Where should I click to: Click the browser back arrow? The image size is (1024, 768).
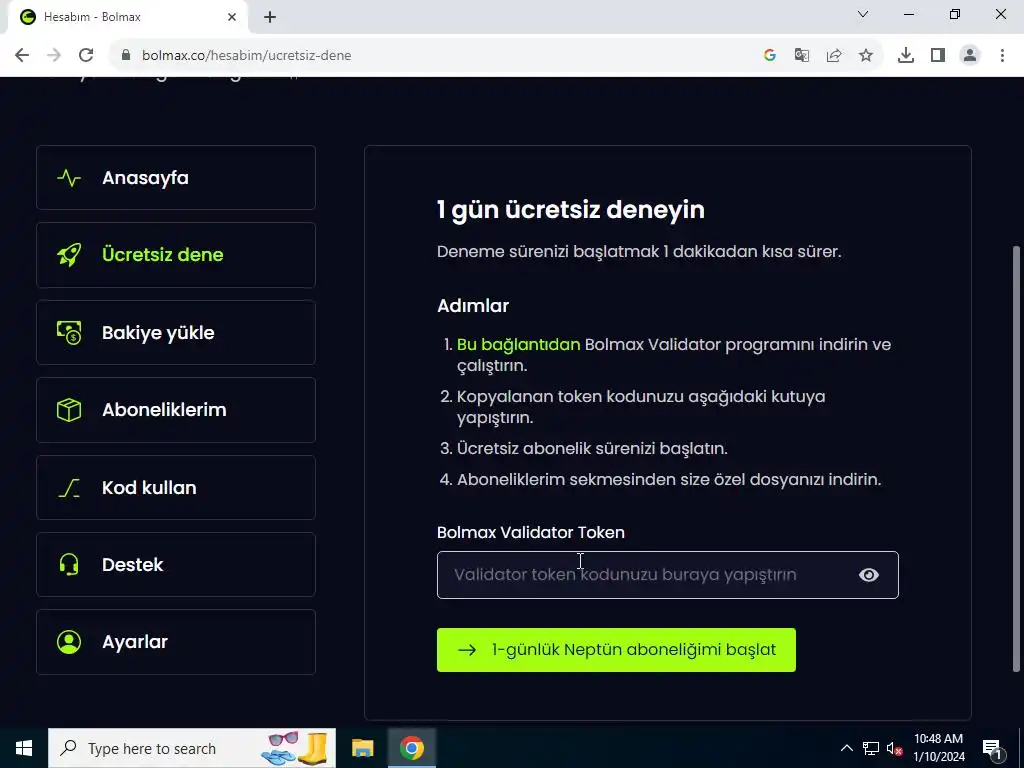(x=22, y=55)
